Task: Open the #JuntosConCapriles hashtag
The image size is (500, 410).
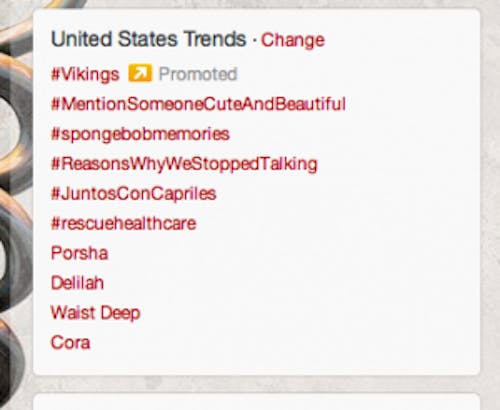Action: click(x=134, y=194)
